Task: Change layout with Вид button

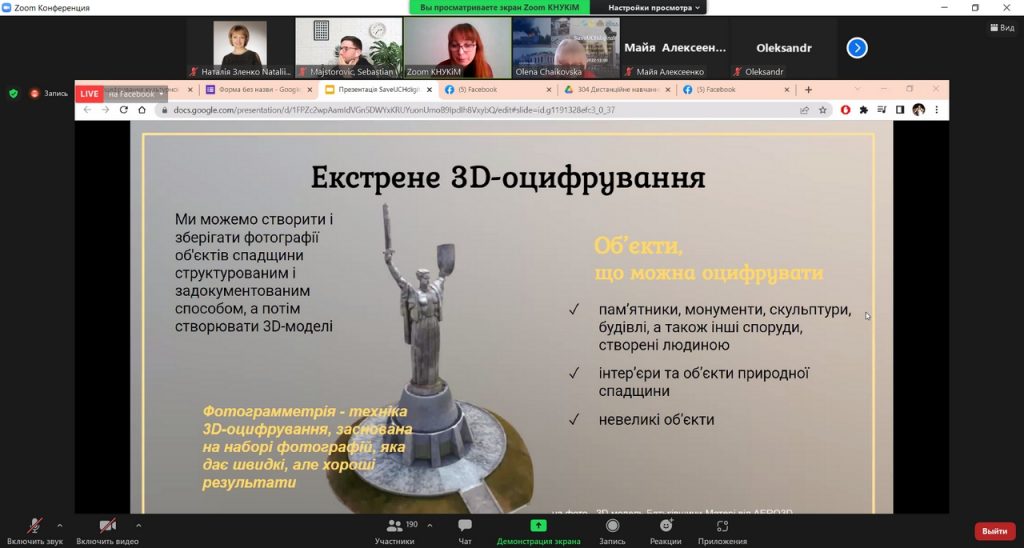Action: (1002, 27)
